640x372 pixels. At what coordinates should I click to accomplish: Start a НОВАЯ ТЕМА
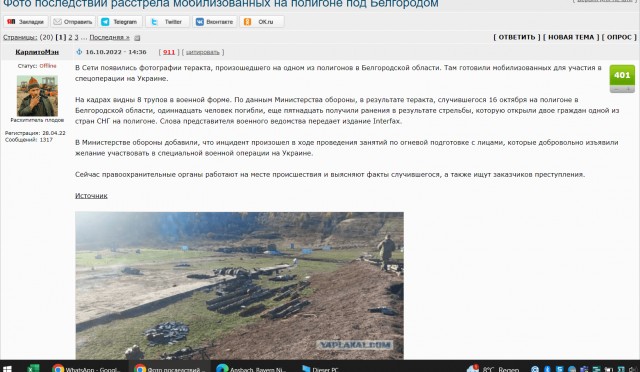pyautogui.click(x=571, y=37)
